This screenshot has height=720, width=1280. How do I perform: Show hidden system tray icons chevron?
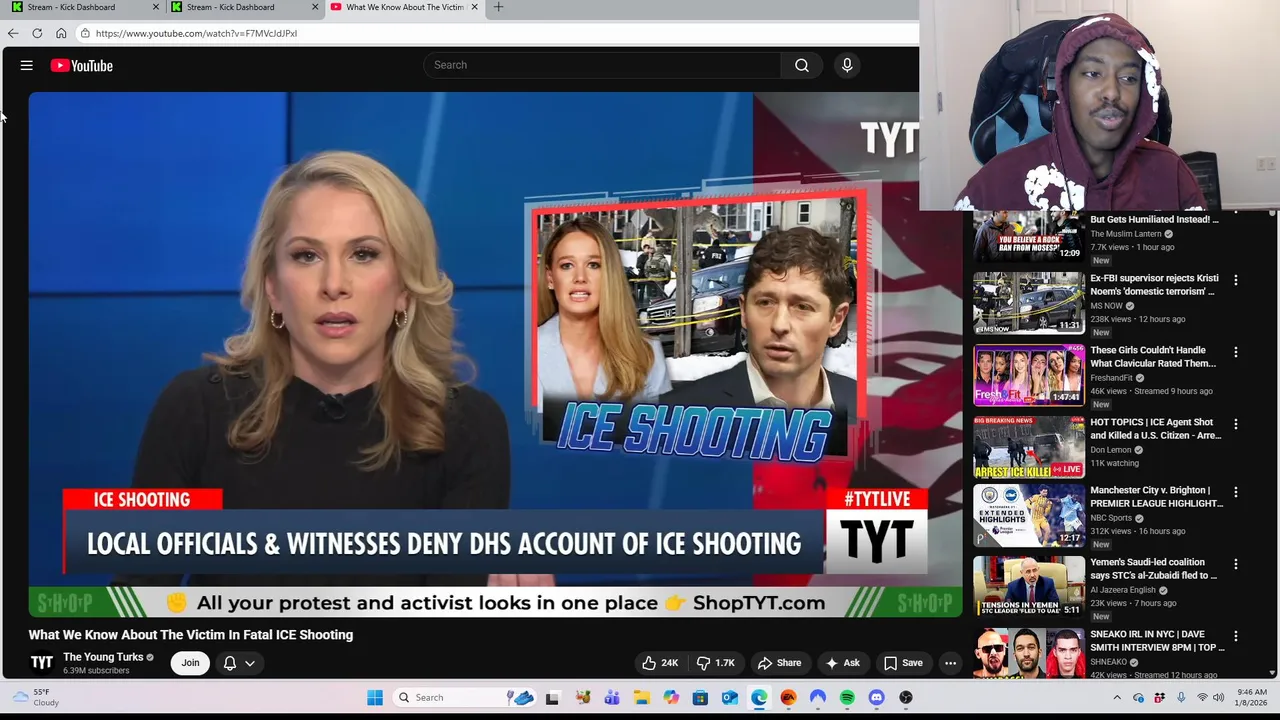[x=1117, y=698]
